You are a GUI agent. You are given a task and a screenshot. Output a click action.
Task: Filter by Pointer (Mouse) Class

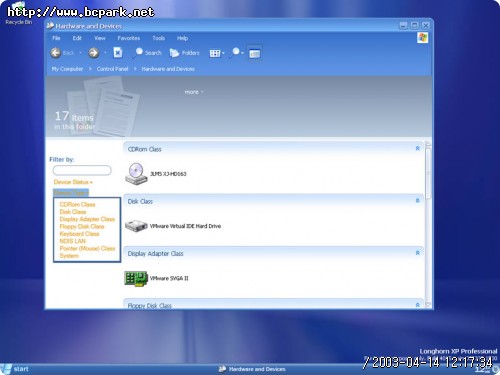(87, 248)
